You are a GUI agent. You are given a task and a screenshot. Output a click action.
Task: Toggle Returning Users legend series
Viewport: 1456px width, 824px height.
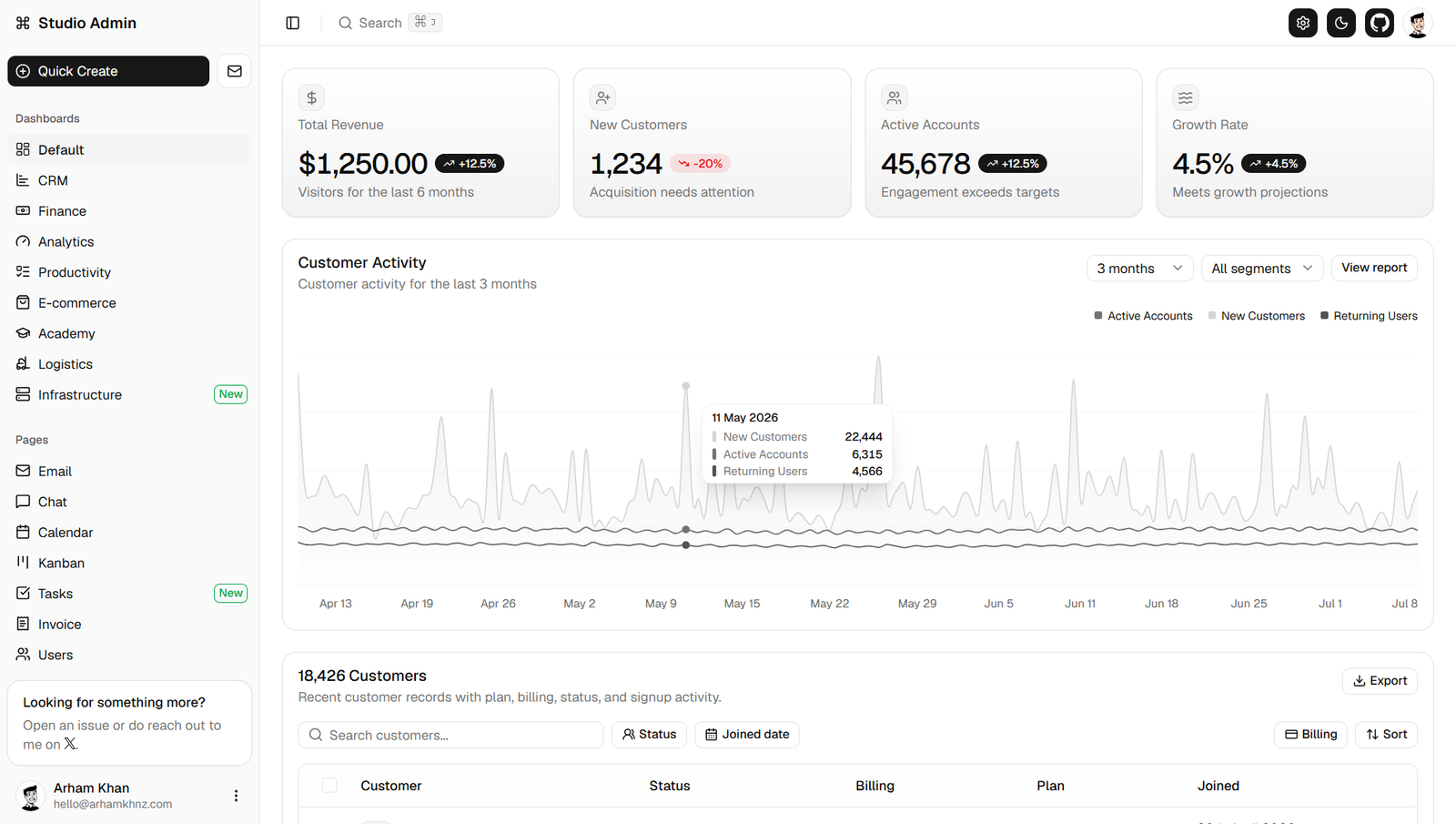[1369, 316]
